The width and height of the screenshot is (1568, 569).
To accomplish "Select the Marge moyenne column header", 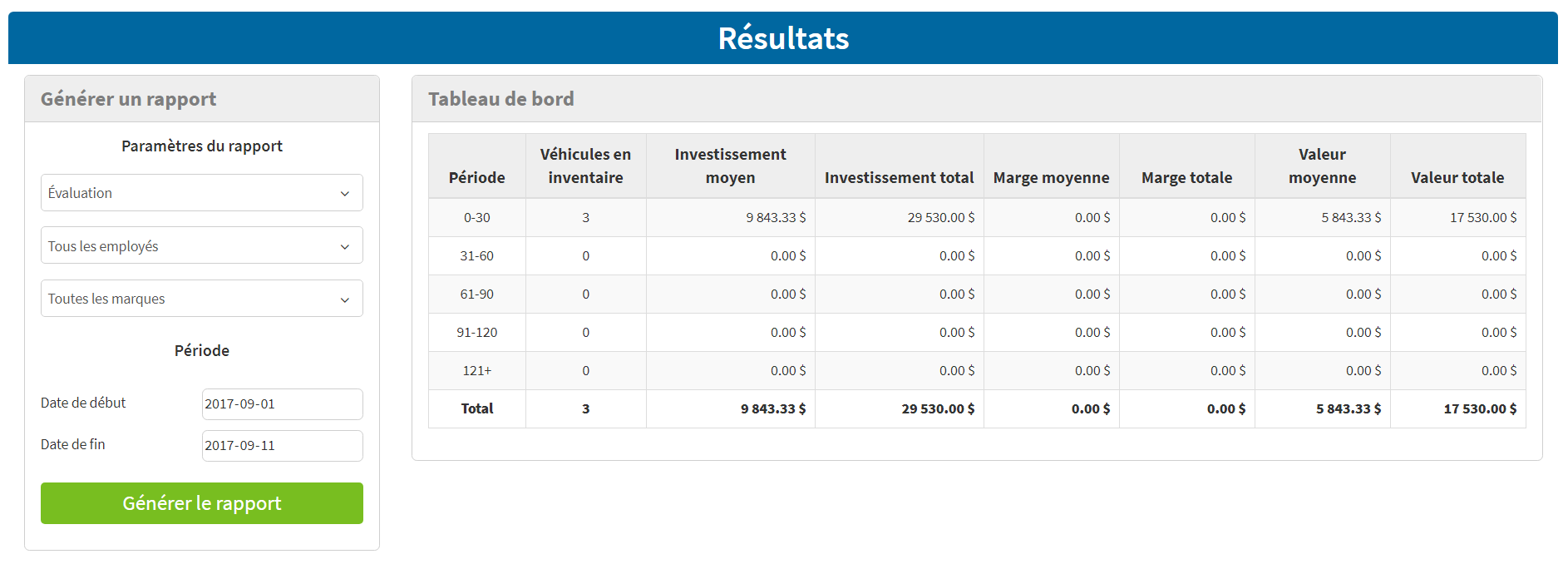I will 1051,177.
